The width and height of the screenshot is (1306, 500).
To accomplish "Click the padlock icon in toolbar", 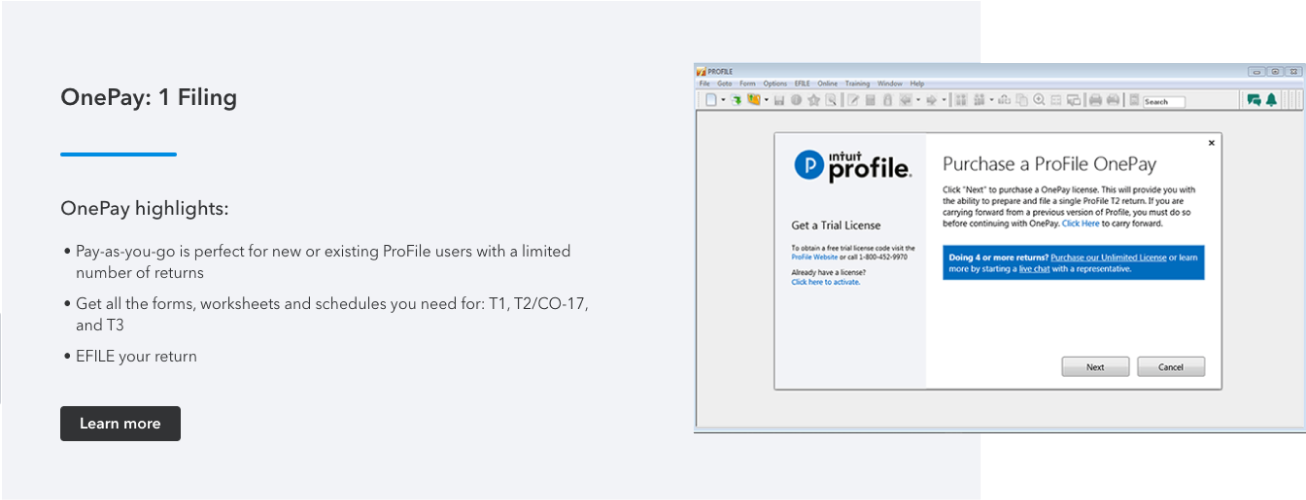I will point(888,100).
